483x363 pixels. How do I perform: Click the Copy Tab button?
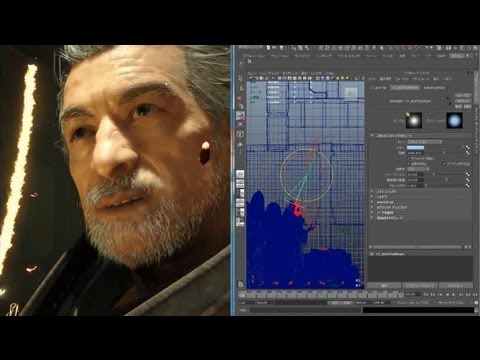coord(456,286)
